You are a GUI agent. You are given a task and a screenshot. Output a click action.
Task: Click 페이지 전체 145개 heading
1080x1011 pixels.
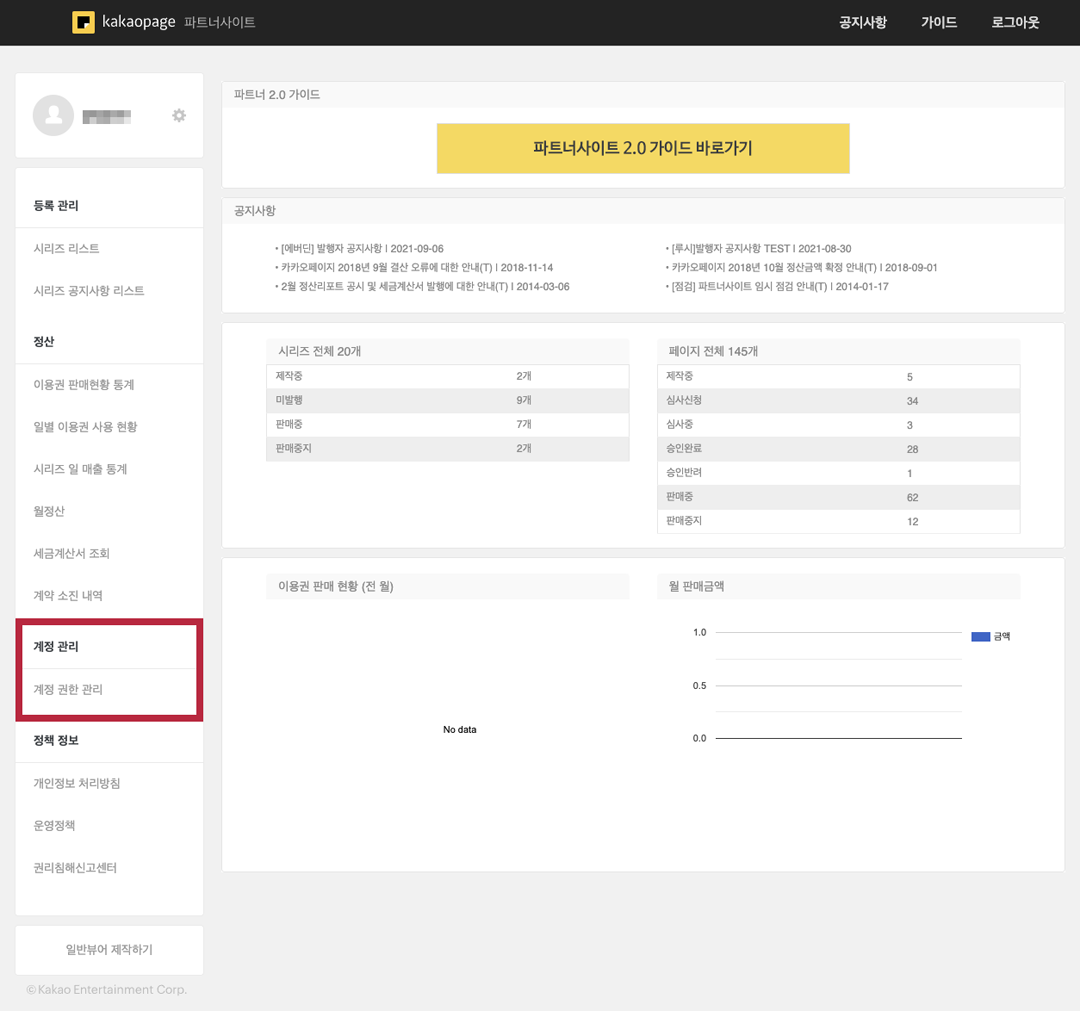(x=713, y=351)
